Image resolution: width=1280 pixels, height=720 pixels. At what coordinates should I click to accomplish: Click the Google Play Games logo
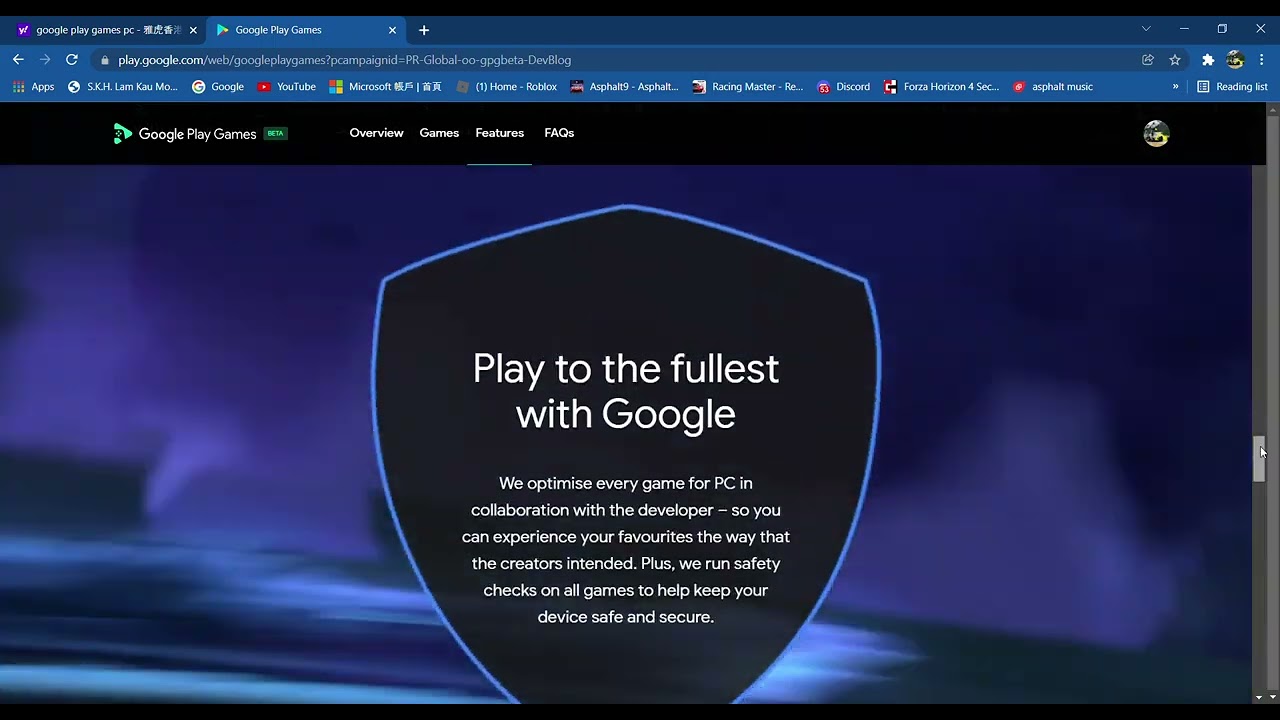[185, 134]
